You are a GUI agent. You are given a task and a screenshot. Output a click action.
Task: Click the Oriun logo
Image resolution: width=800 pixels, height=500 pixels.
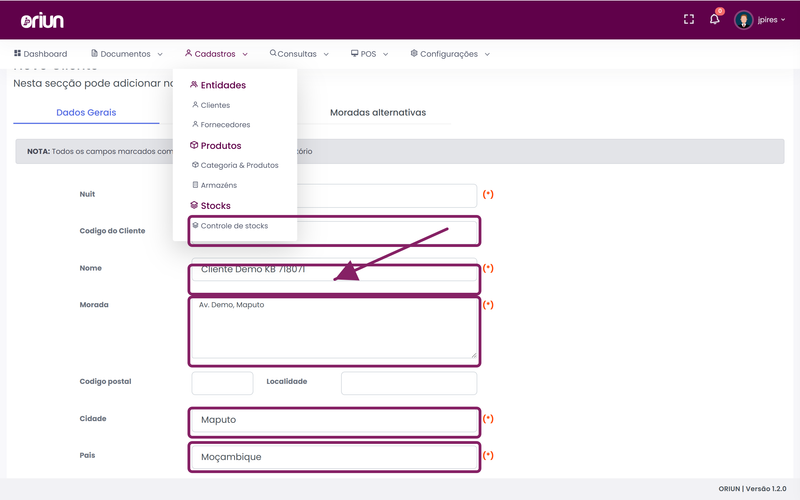tap(42, 20)
